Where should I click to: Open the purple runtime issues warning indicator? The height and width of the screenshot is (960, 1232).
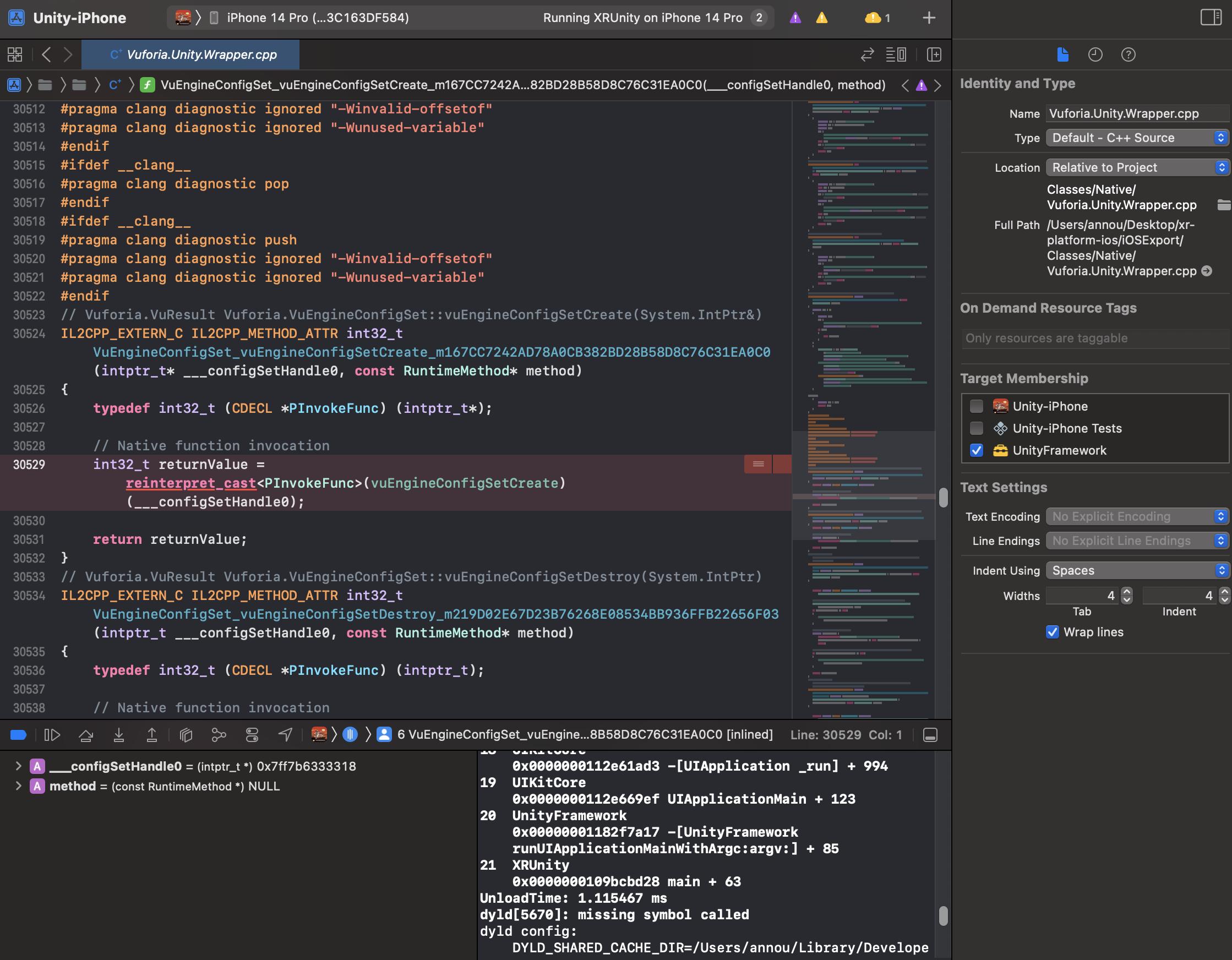(x=795, y=18)
